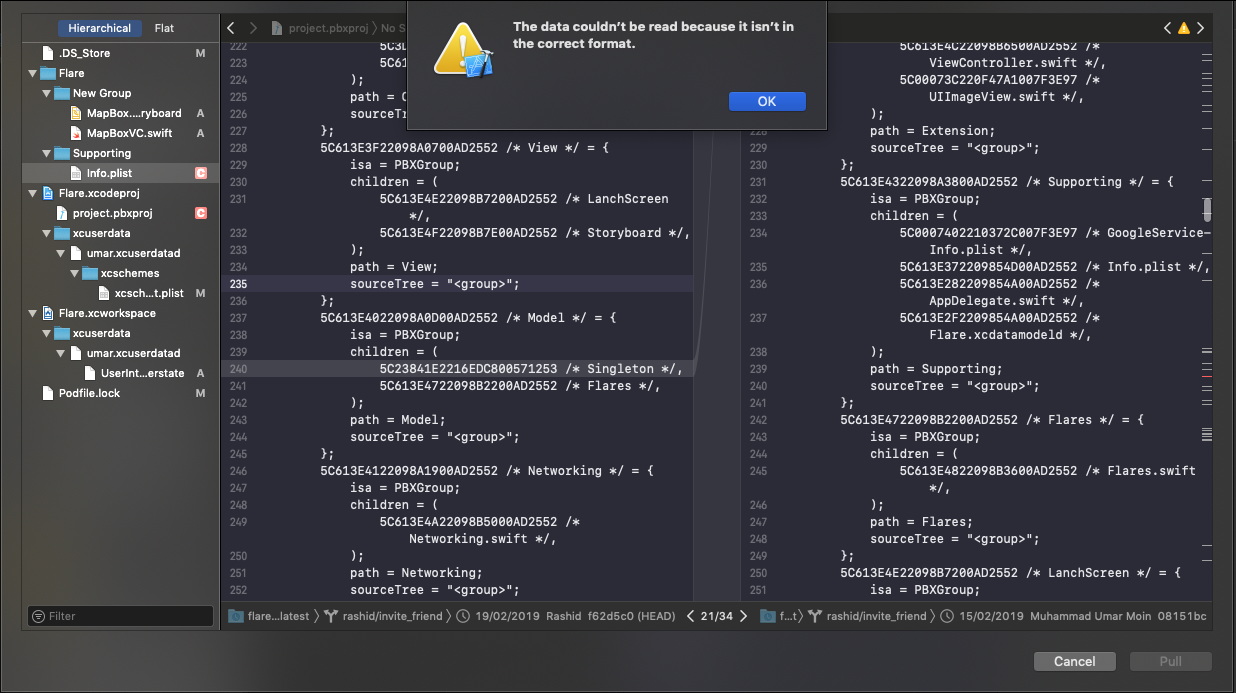This screenshot has width=1236, height=693.
Task: Open right pane commit 15/02/2019 Muhammad Umar breadcrumb
Action: click(1073, 616)
